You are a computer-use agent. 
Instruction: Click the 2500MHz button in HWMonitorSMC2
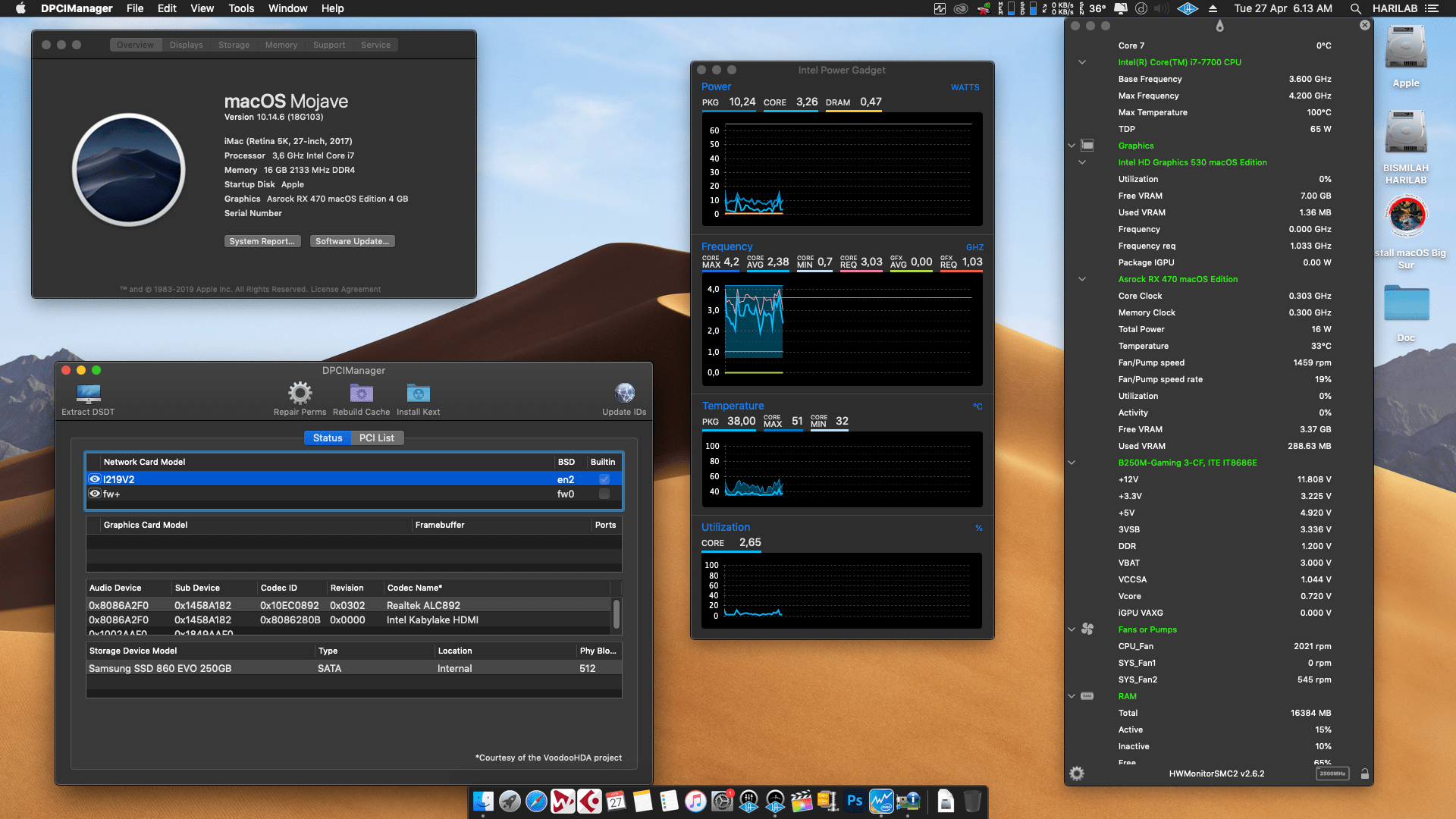click(1332, 773)
